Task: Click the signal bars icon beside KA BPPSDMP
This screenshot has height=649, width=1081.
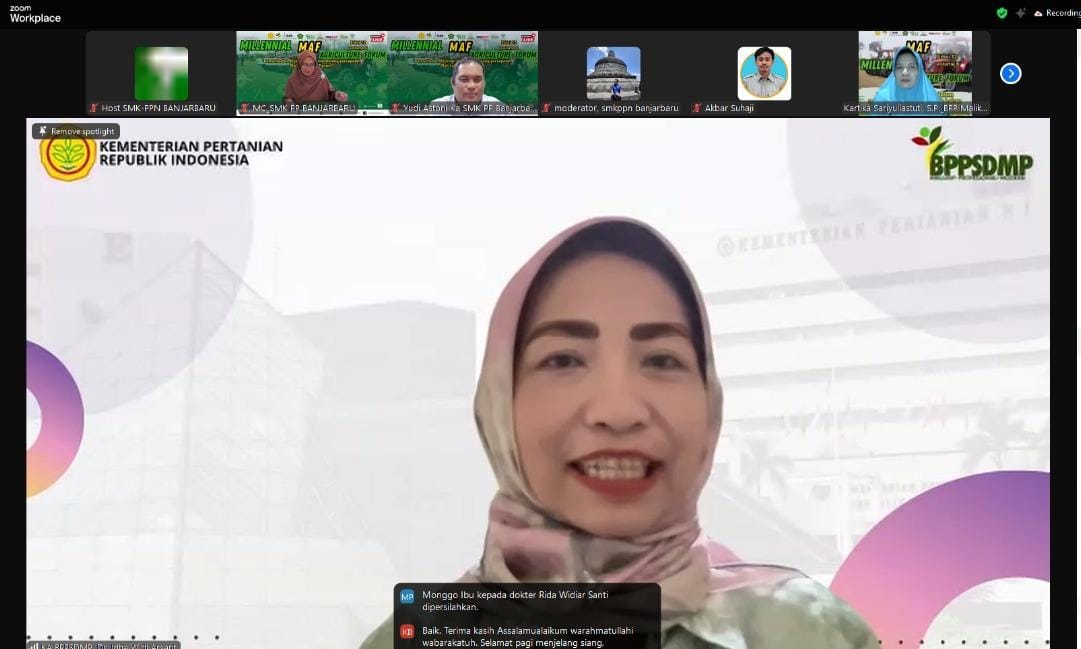Action: (34, 646)
